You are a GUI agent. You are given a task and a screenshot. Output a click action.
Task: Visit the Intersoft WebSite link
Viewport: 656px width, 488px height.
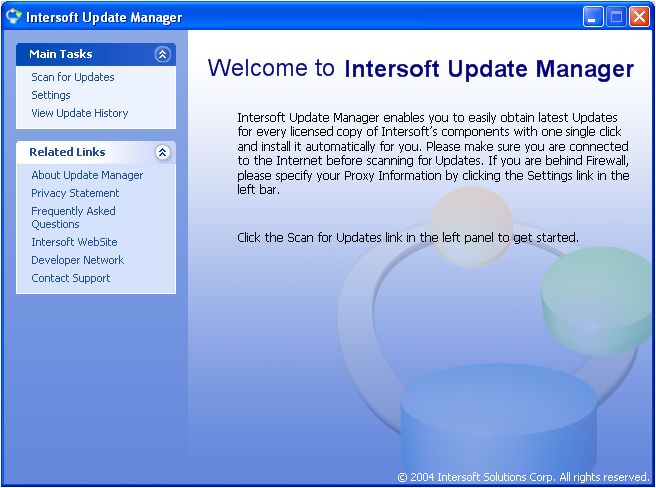(x=74, y=242)
